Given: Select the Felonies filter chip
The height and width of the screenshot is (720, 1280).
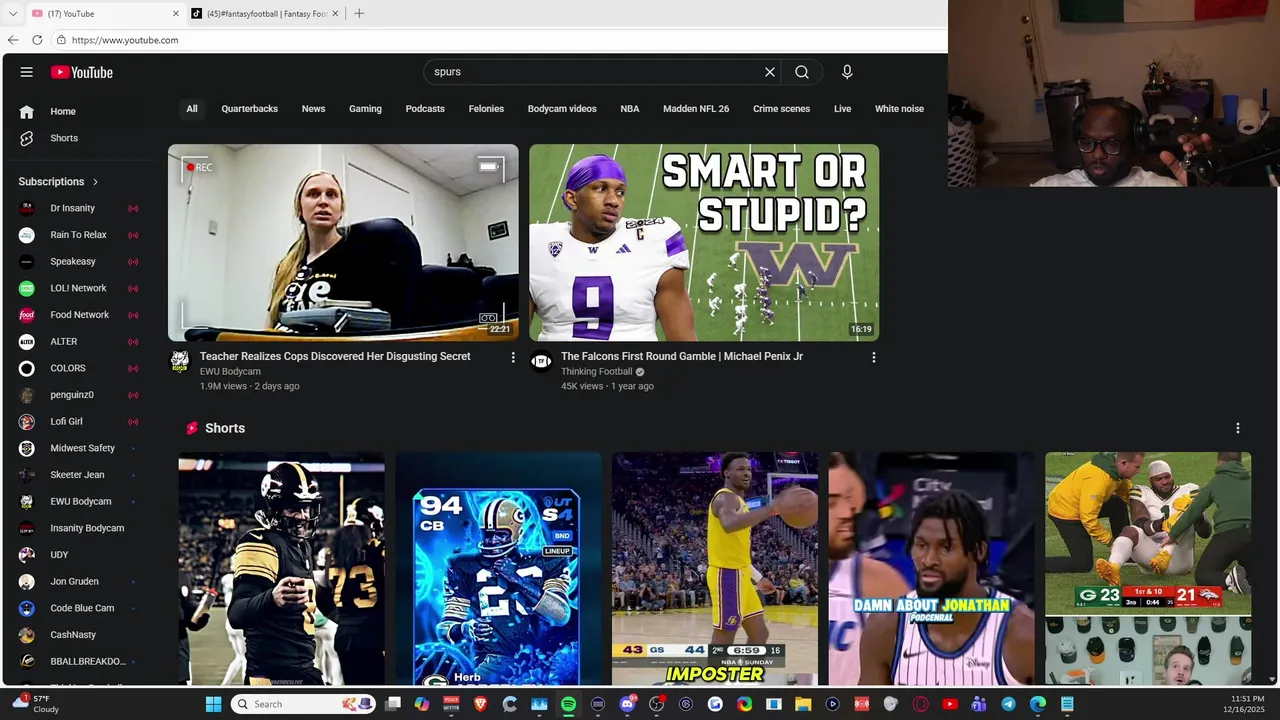Looking at the screenshot, I should tap(486, 109).
